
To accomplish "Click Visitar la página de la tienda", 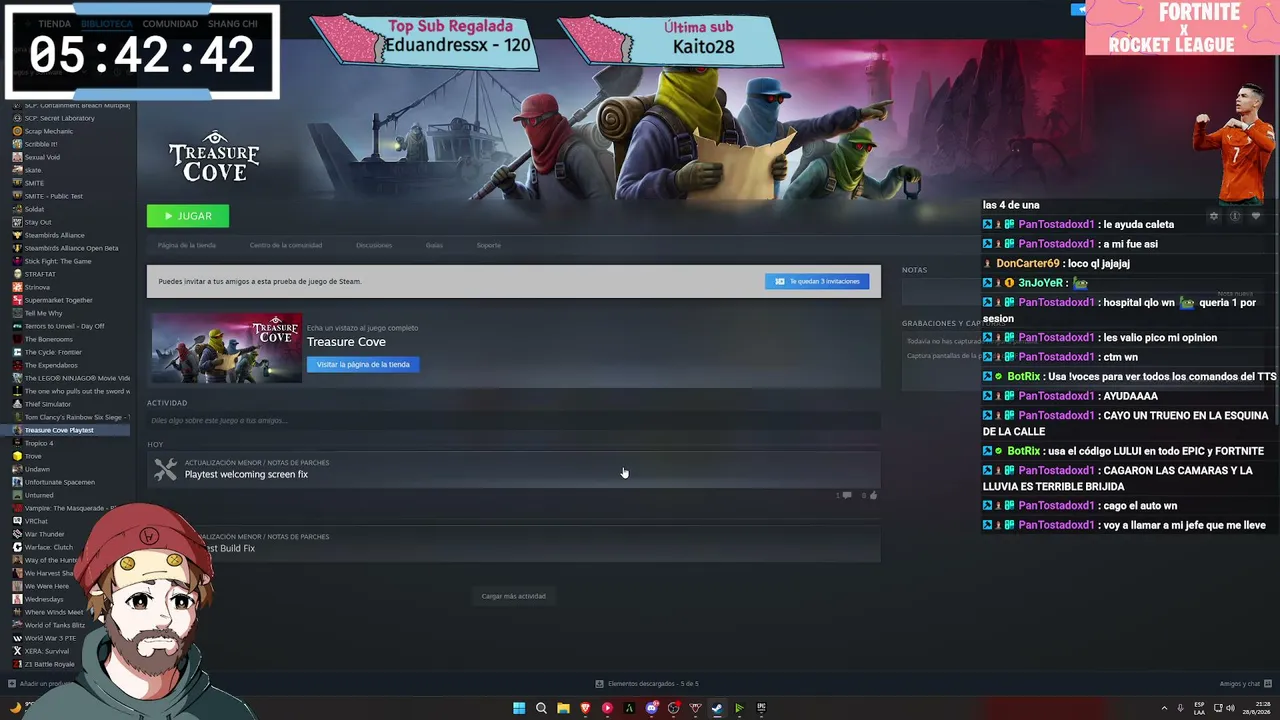I will pyautogui.click(x=363, y=364).
